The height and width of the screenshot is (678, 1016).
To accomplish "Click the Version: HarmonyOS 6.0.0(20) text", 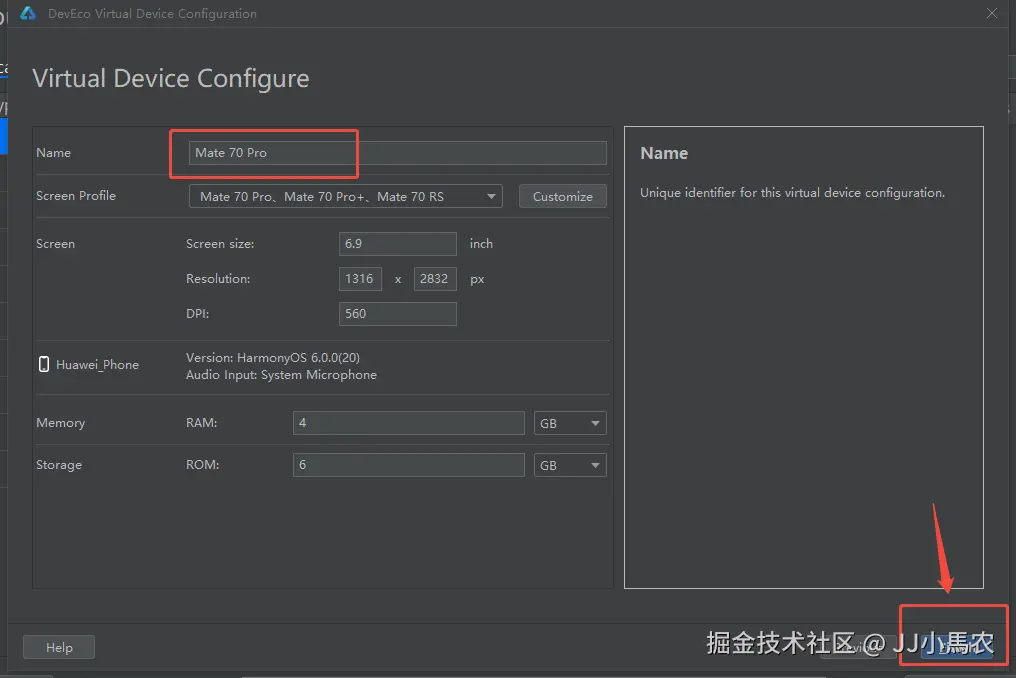I will pos(273,357).
